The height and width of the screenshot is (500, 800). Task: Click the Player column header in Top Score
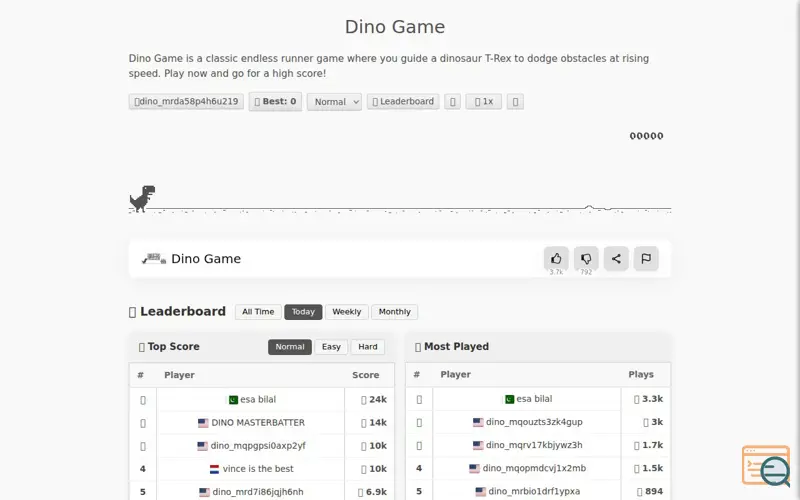179,375
